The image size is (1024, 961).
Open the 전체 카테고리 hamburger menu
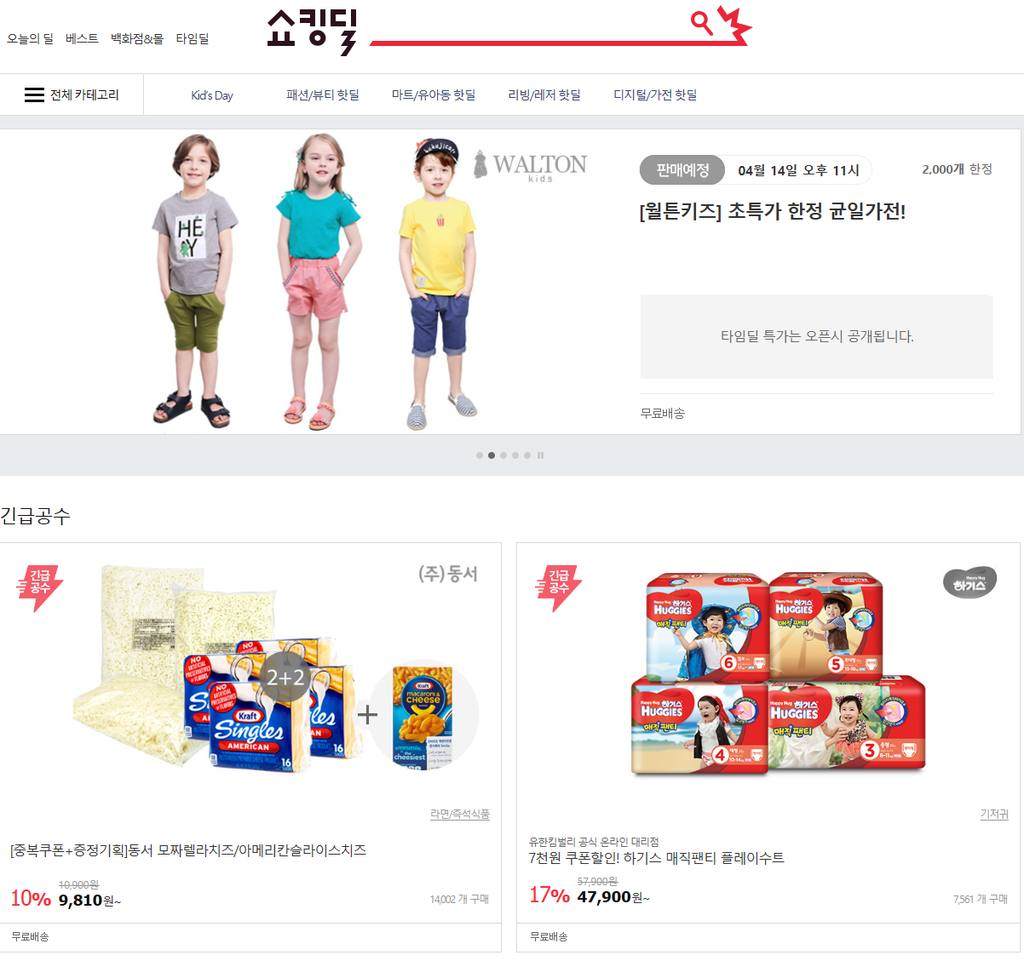pos(72,95)
